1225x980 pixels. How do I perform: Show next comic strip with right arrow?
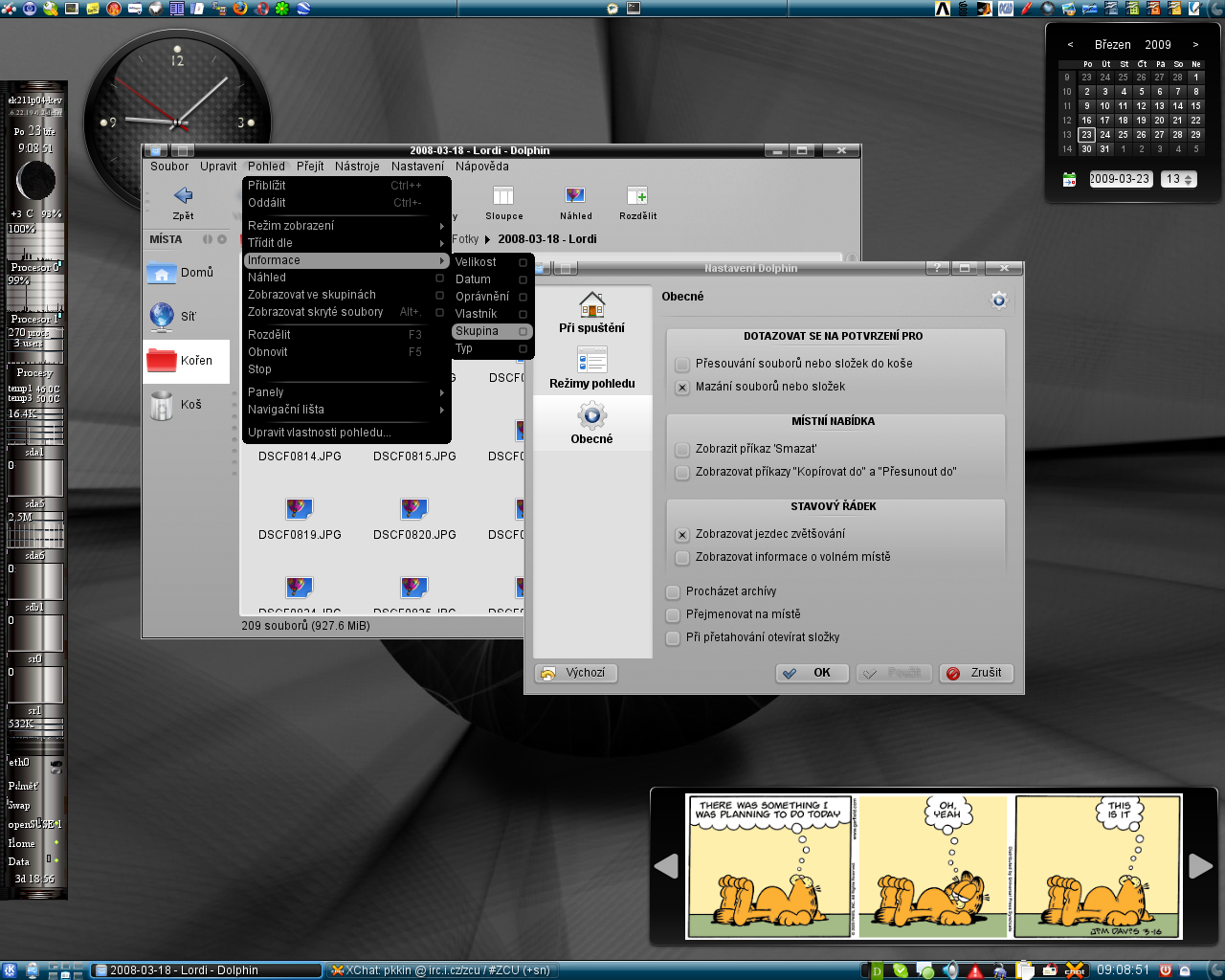coord(1200,866)
